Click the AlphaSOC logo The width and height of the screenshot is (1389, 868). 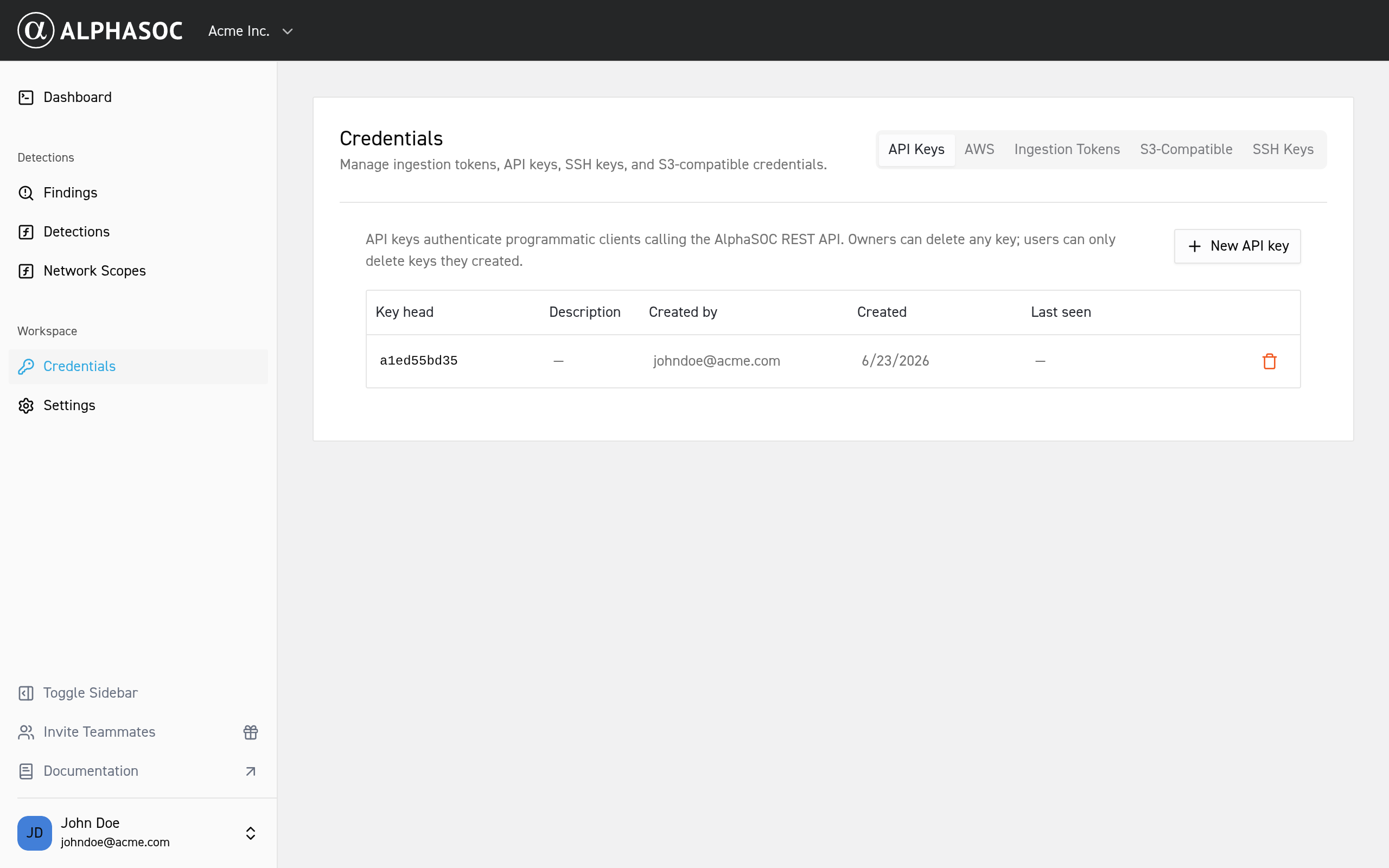[100, 30]
